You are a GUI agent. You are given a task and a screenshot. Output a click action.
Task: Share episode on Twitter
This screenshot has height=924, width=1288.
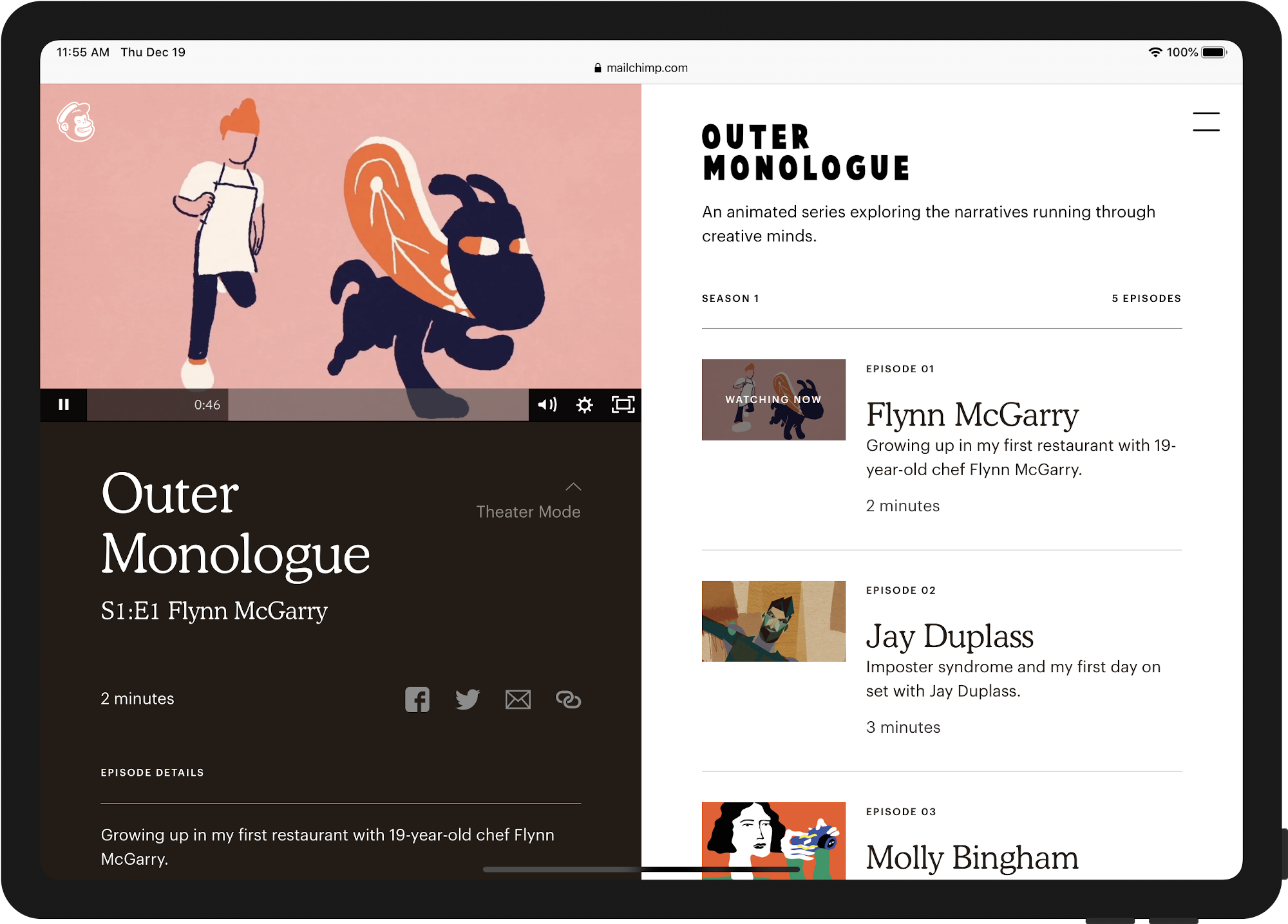click(x=468, y=699)
